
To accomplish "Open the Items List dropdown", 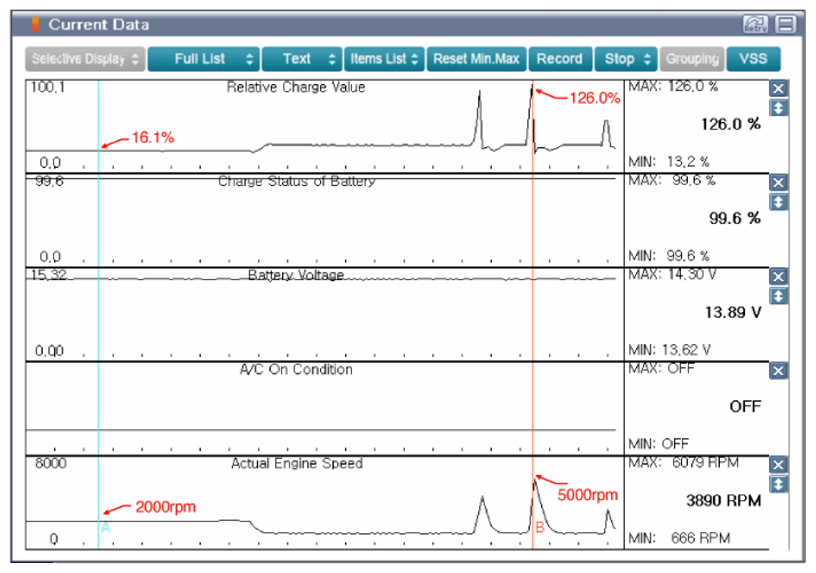I will pyautogui.click(x=384, y=59).
